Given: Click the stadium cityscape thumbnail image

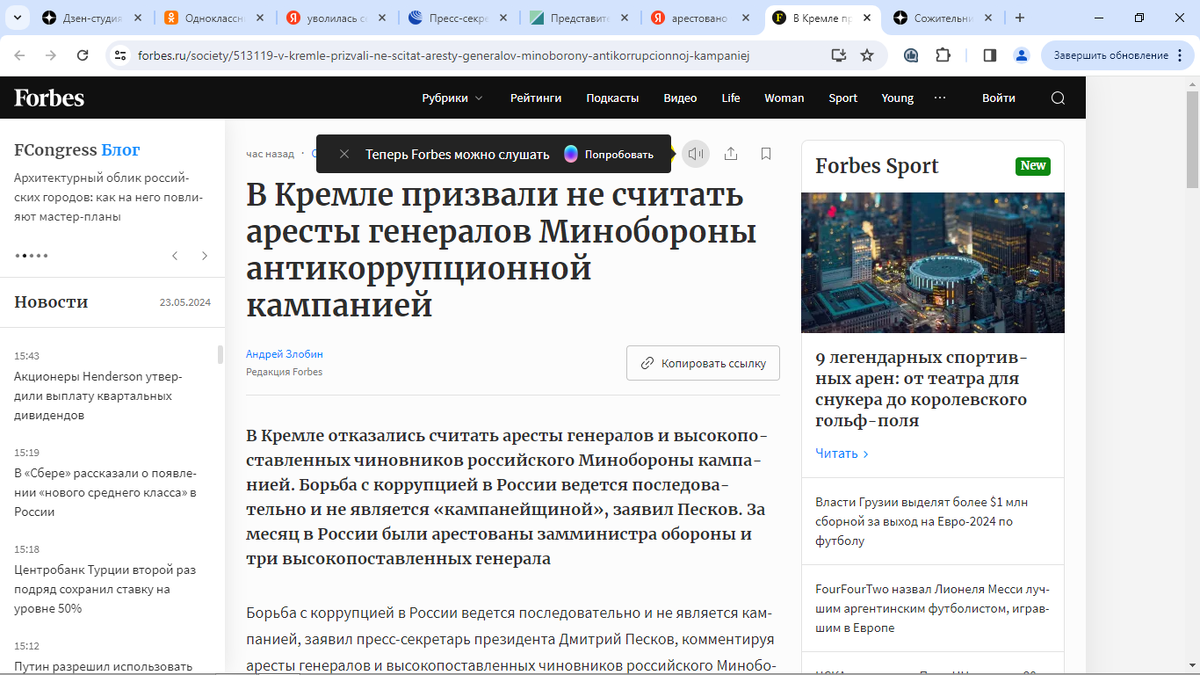Looking at the screenshot, I should 932,262.
